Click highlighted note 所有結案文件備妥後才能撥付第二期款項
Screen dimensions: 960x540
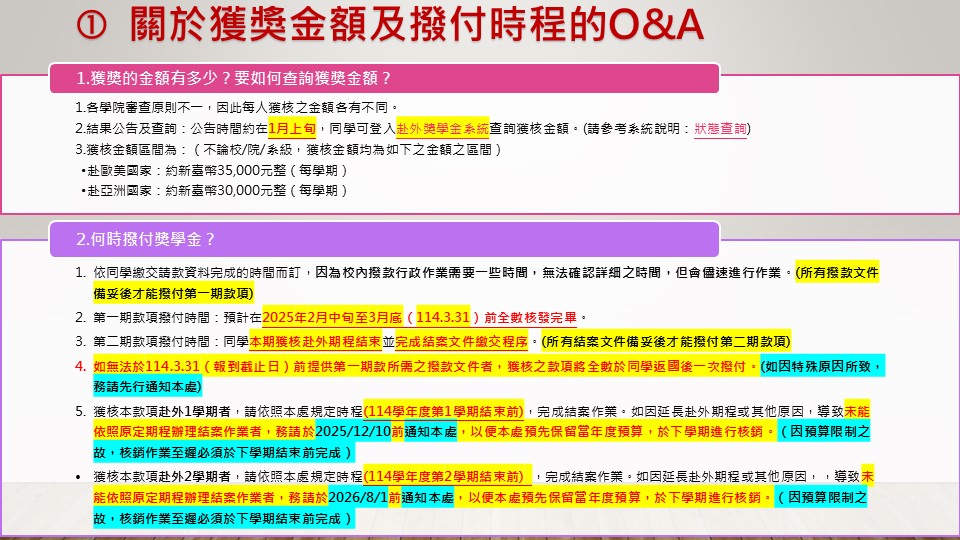pos(666,341)
